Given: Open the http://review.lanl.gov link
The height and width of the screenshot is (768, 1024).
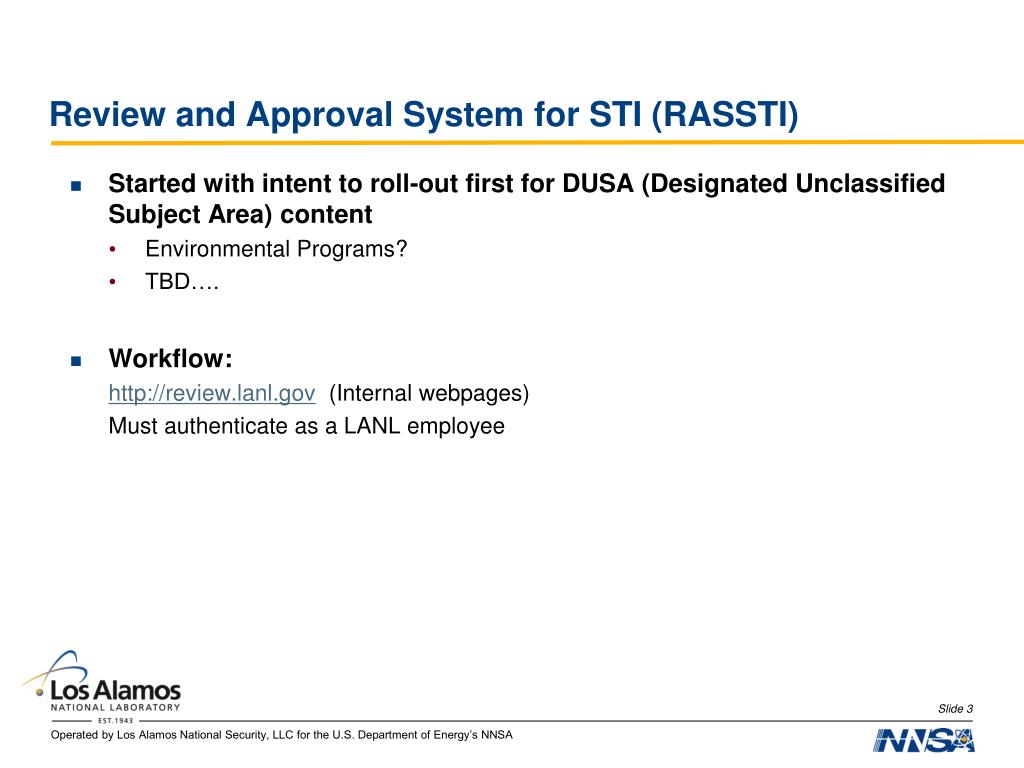Looking at the screenshot, I should point(212,393).
